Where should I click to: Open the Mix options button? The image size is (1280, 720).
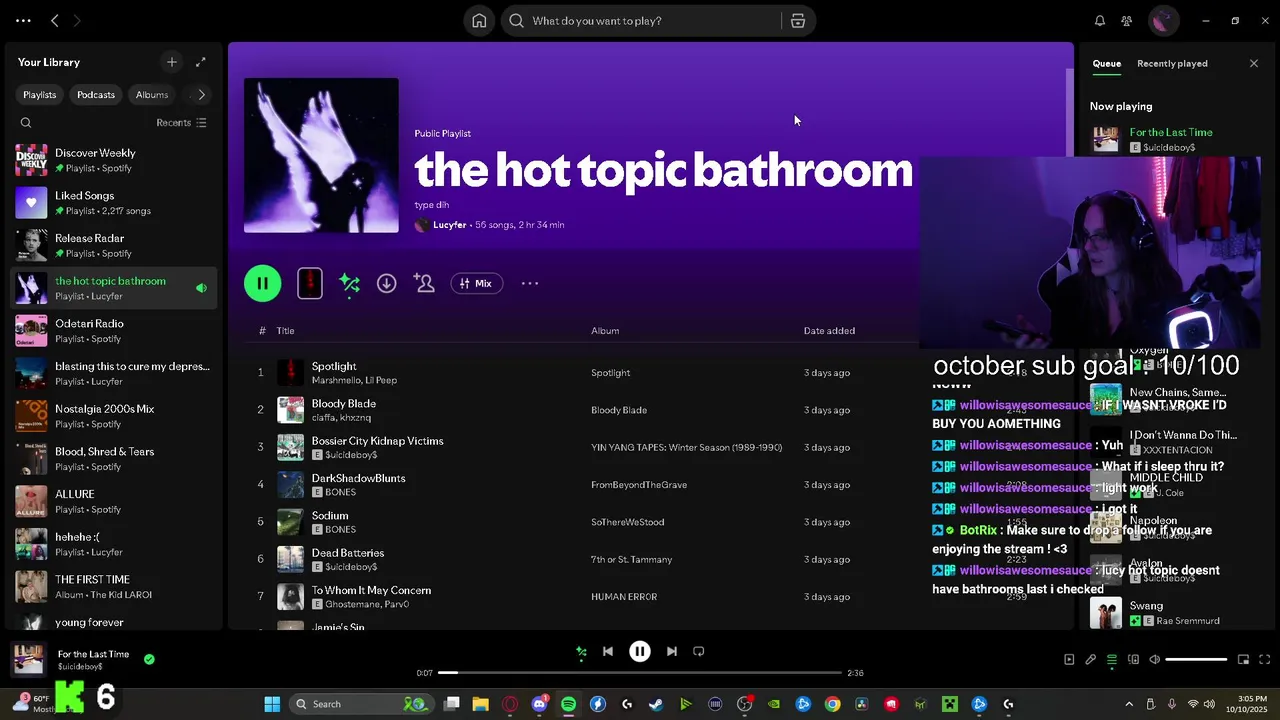476,284
